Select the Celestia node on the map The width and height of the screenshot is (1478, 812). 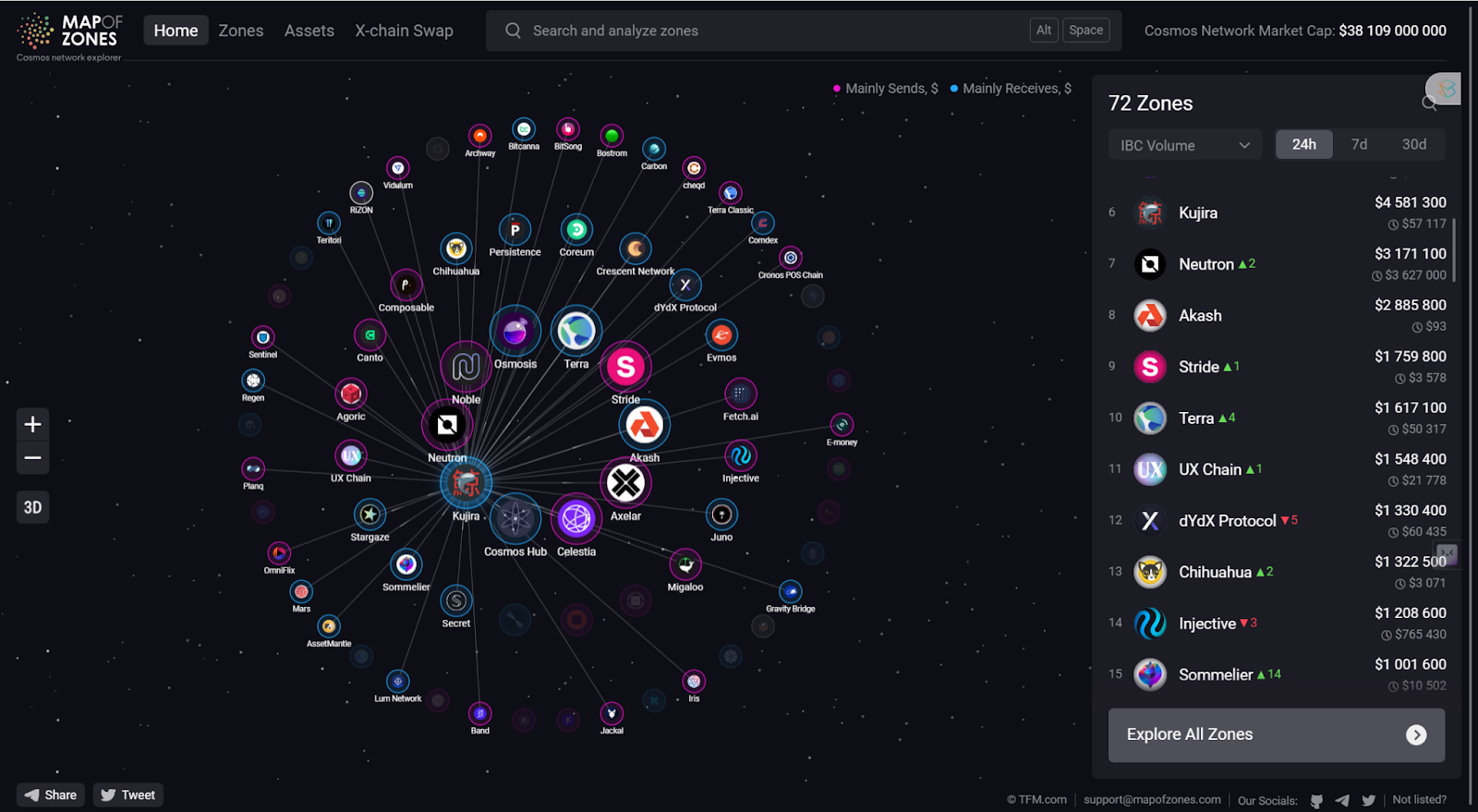tap(576, 519)
